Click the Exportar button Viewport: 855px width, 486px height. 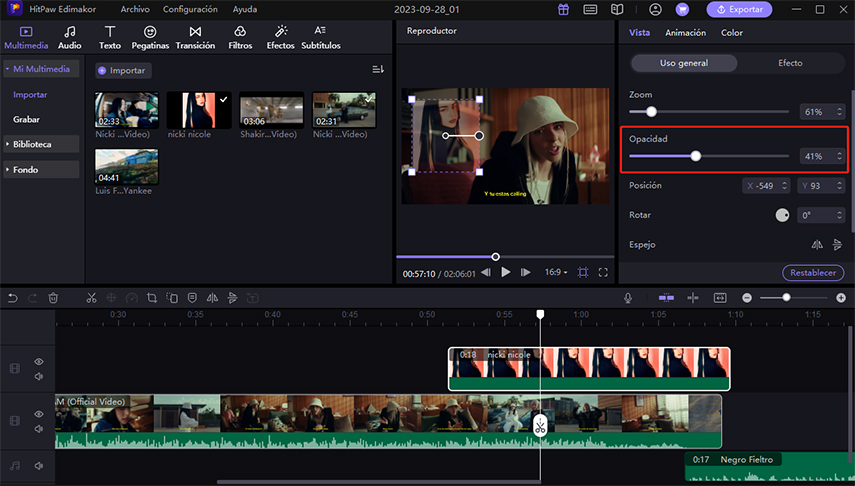click(739, 9)
